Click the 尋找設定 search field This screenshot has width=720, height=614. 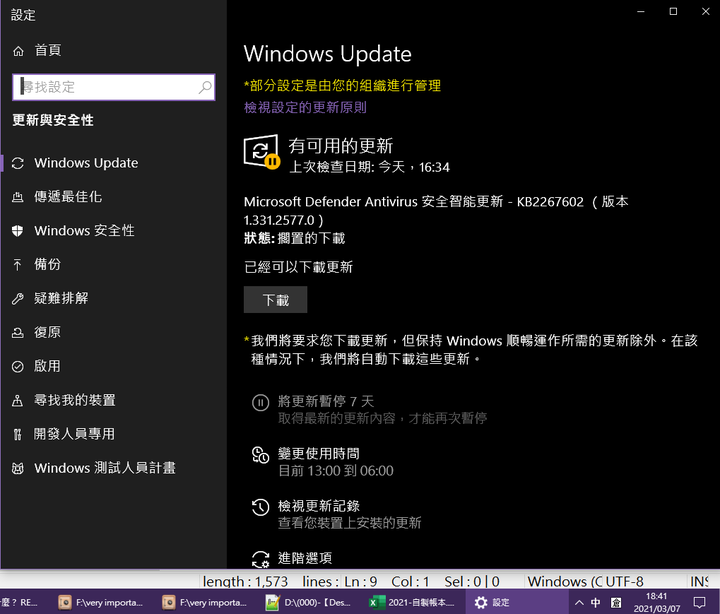[113, 87]
